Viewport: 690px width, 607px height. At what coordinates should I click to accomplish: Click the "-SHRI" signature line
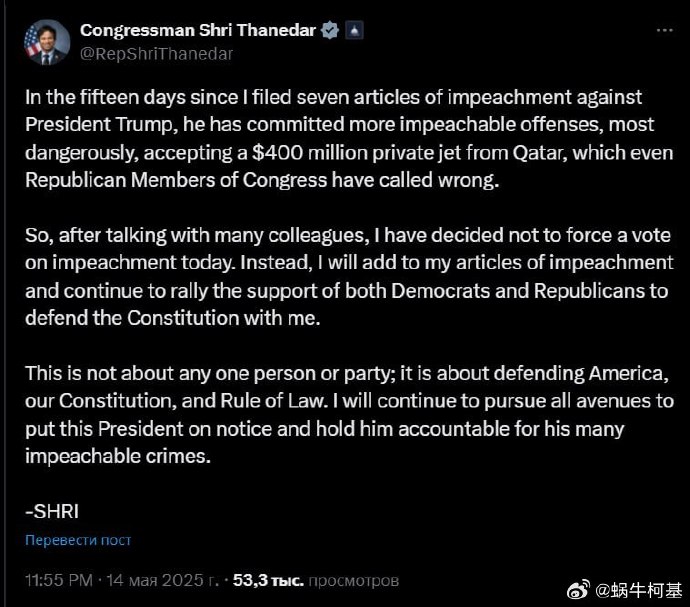[x=51, y=511]
